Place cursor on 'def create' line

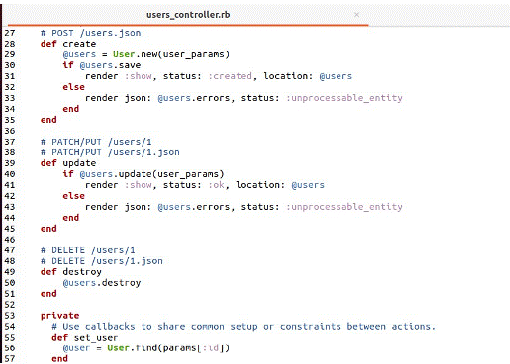68,44
